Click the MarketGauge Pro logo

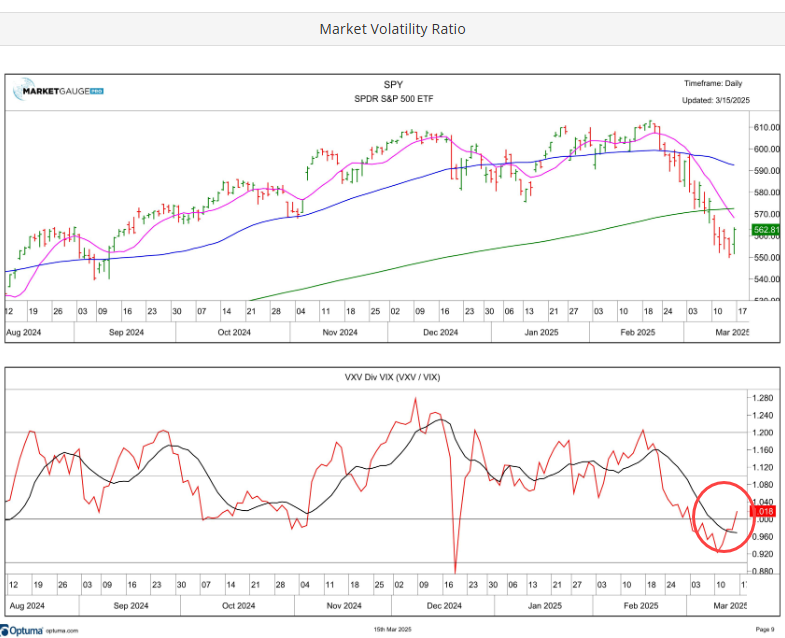58,92
